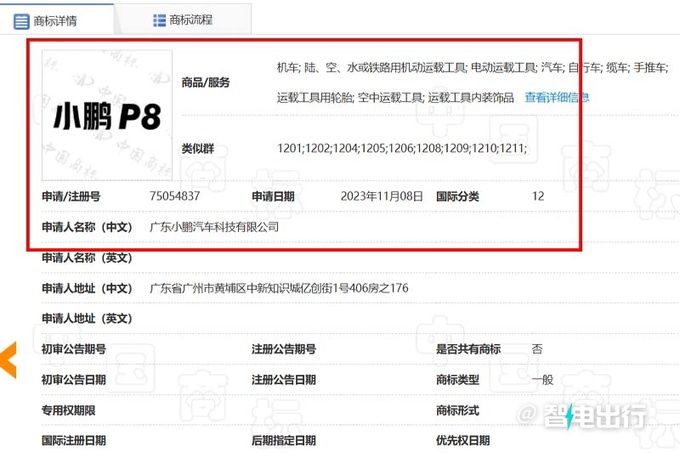The height and width of the screenshot is (453, 680).
Task: Click the 初审公告期号 label
Action: tap(74, 349)
